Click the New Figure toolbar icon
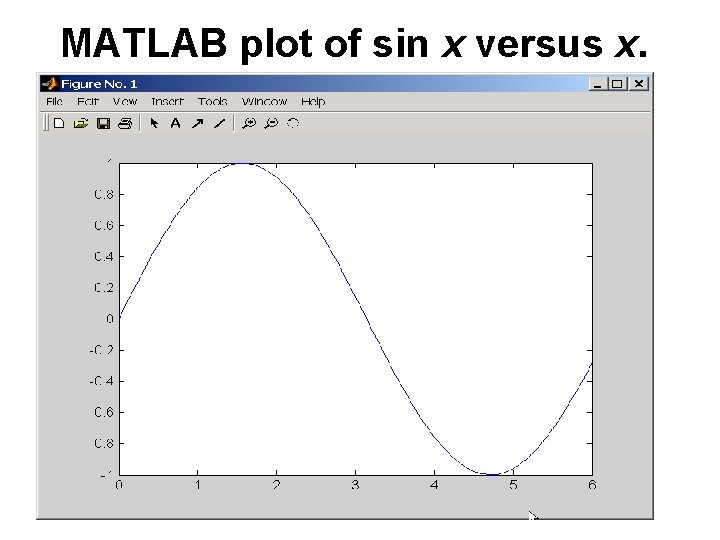Image resolution: width=720 pixels, height=540 pixels. 59,123
